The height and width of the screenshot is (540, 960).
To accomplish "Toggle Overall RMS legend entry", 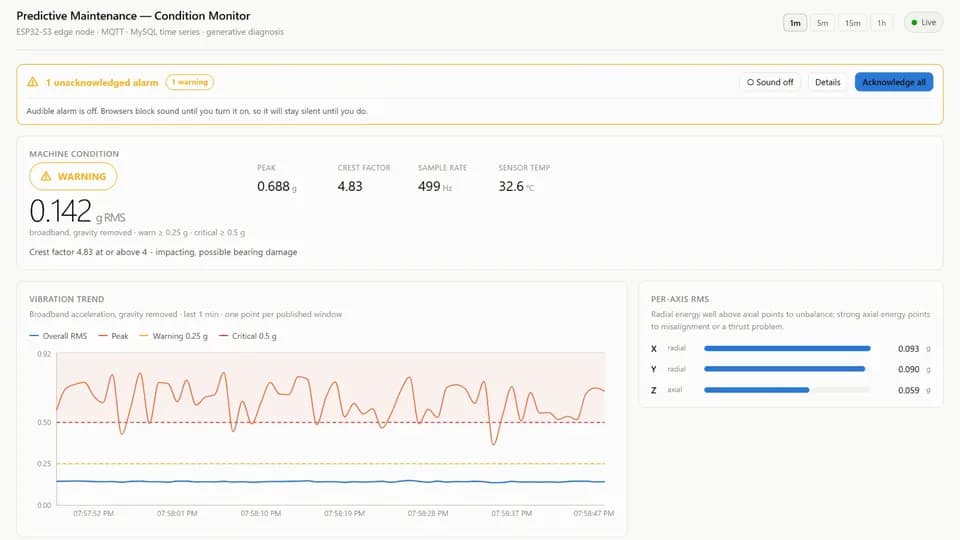I will coord(58,336).
